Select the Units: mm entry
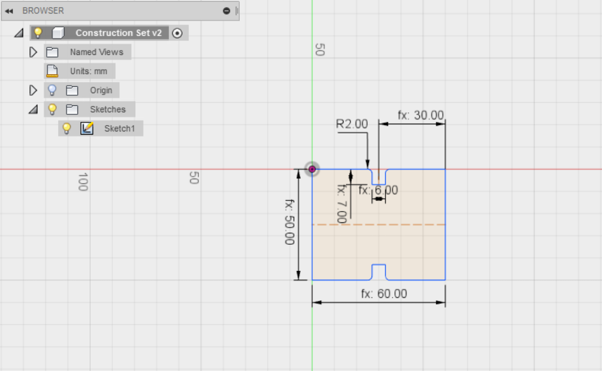The image size is (602, 371). pyautogui.click(x=88, y=71)
